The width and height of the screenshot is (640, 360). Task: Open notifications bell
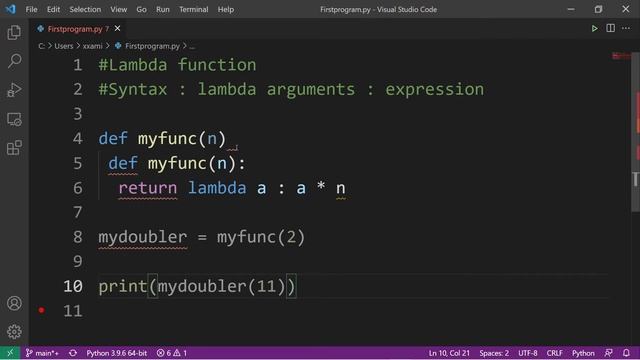tap(626, 353)
